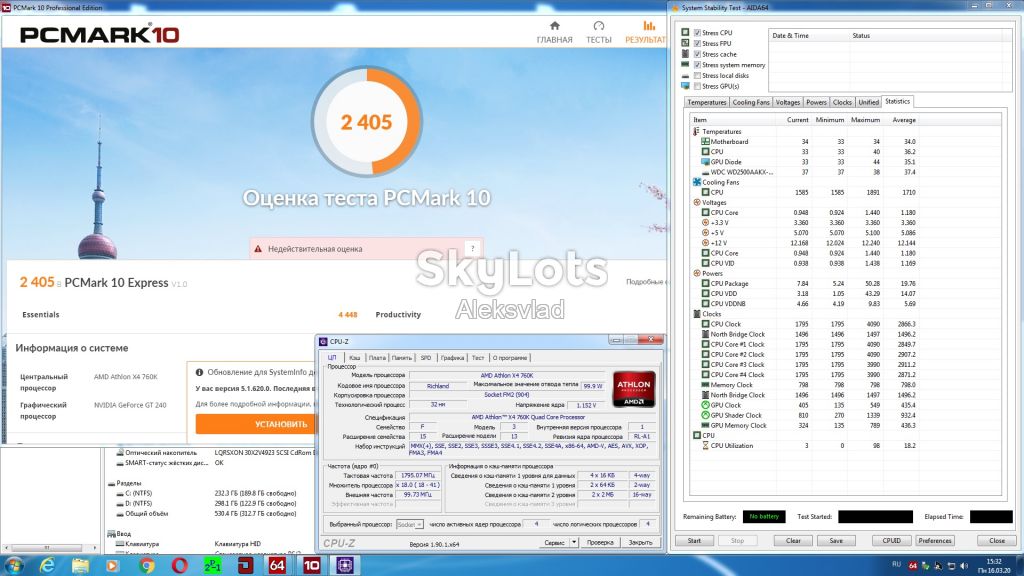Image resolution: width=1024 pixels, height=576 pixels.
Task: Click the Temperatures thermometer icon in AIDA64
Action: click(697, 131)
